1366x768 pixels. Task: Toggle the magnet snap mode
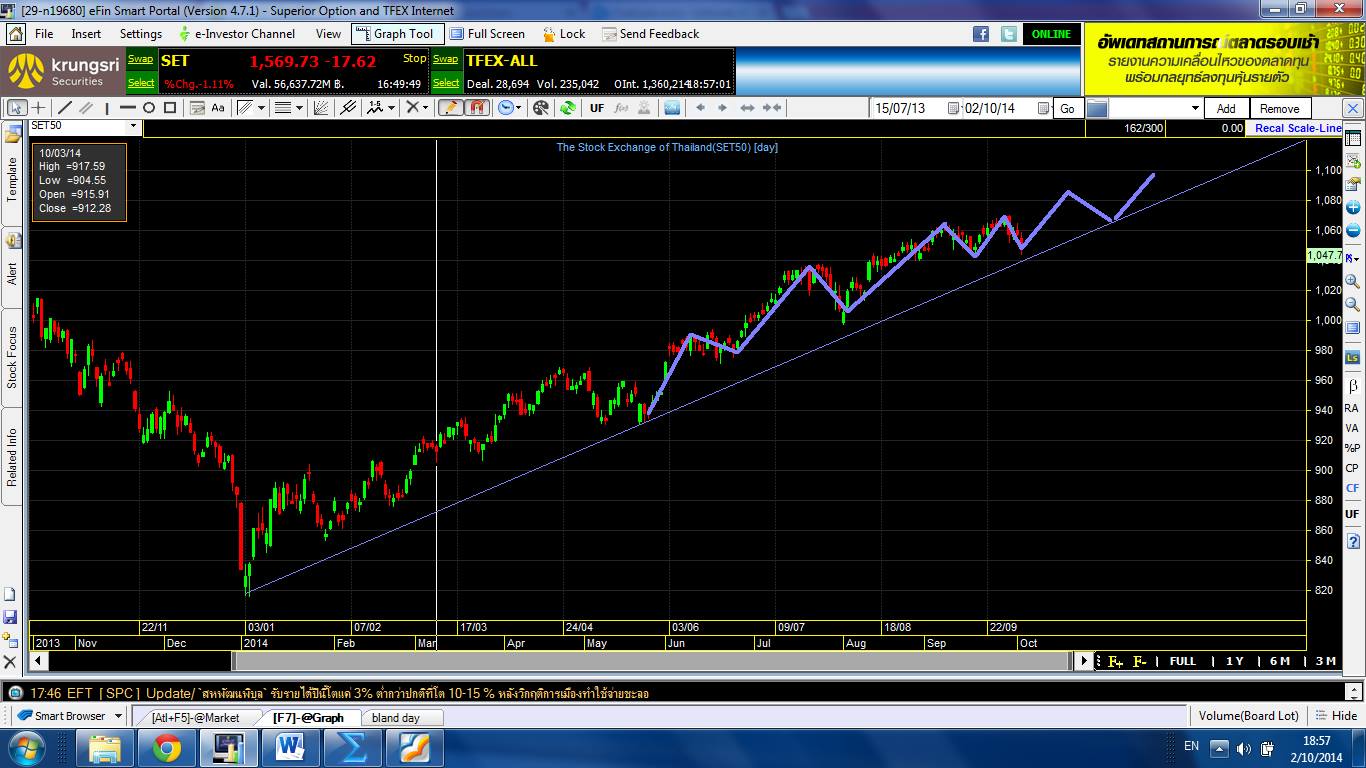pos(477,108)
